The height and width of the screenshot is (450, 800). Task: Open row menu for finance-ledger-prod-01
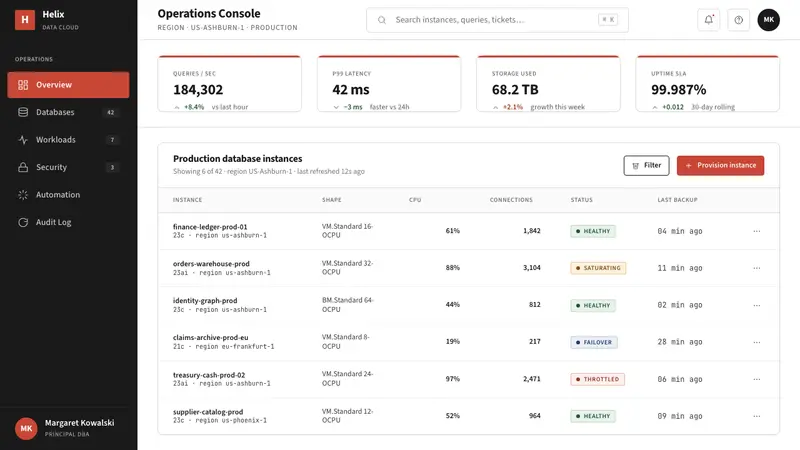pos(757,231)
